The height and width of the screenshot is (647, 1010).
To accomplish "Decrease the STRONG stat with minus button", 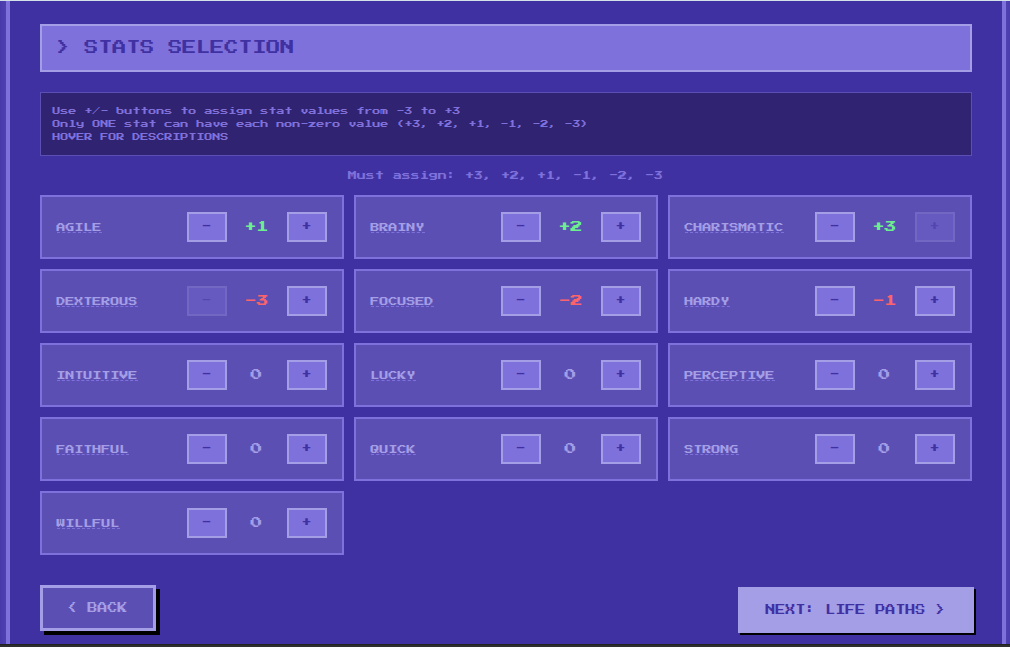I will click(835, 449).
